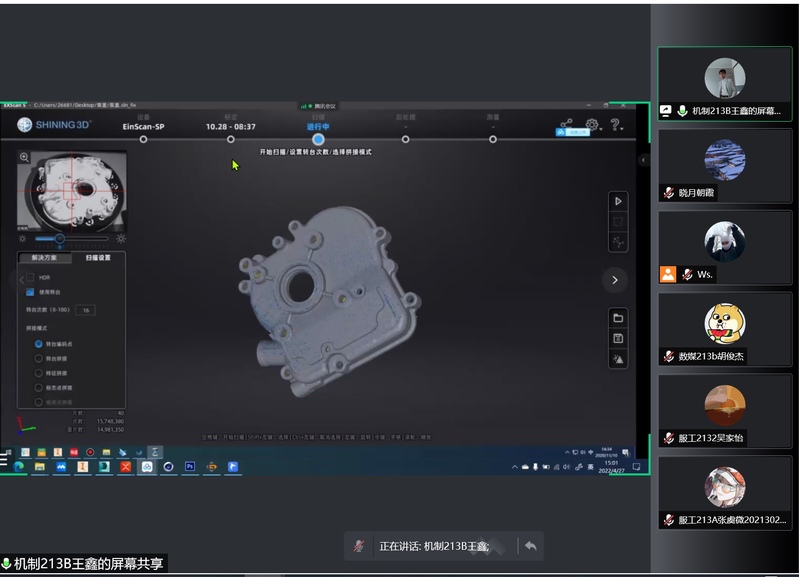The width and height of the screenshot is (799, 577).
Task: Enable the HDR checkbox
Action: (x=30, y=277)
